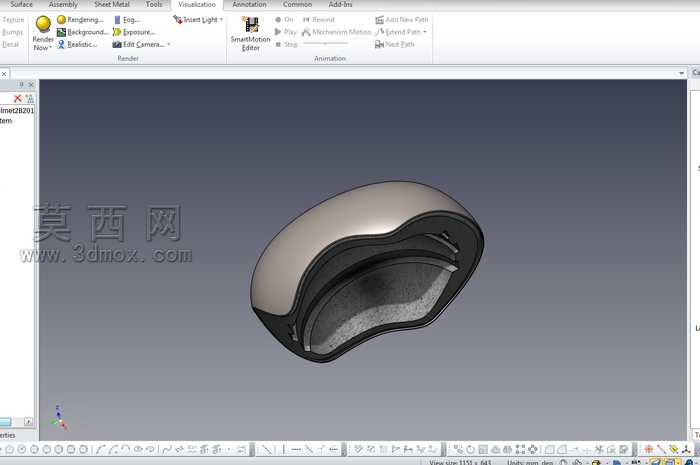This screenshot has width=700, height=465.
Task: Click the browser panel horizontal scrollbar thumb
Action: point(5,421)
